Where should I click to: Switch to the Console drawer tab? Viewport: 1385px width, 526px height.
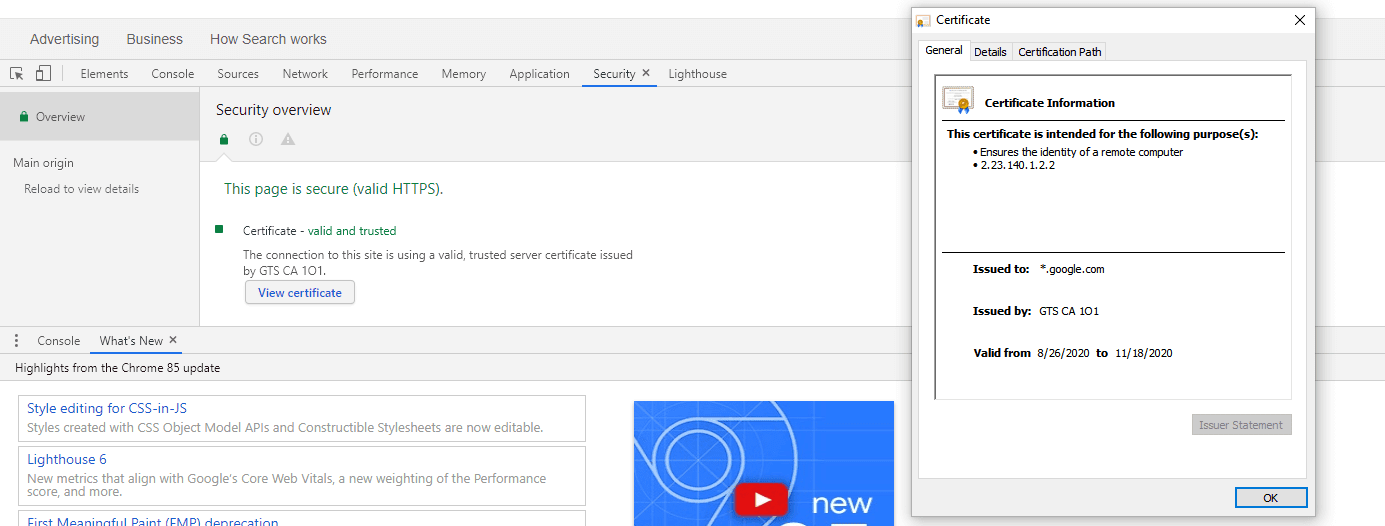(58, 341)
